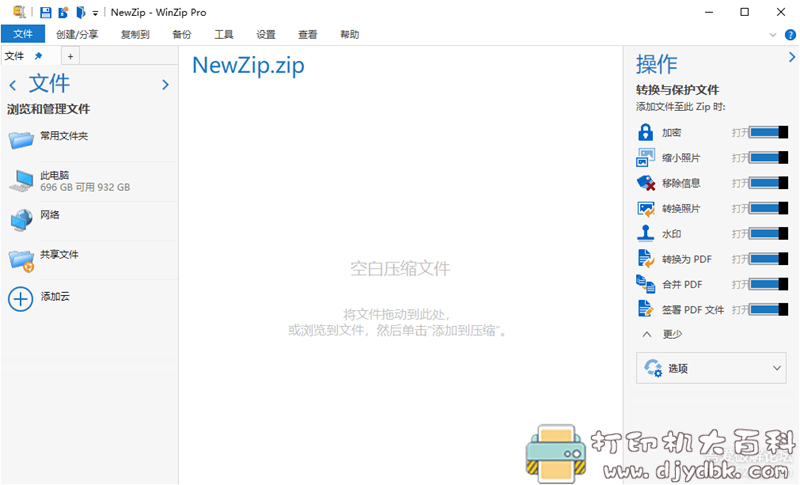Click the blue bookmark-style quick access icon
The height and width of the screenshot is (485, 800).
(81, 12)
